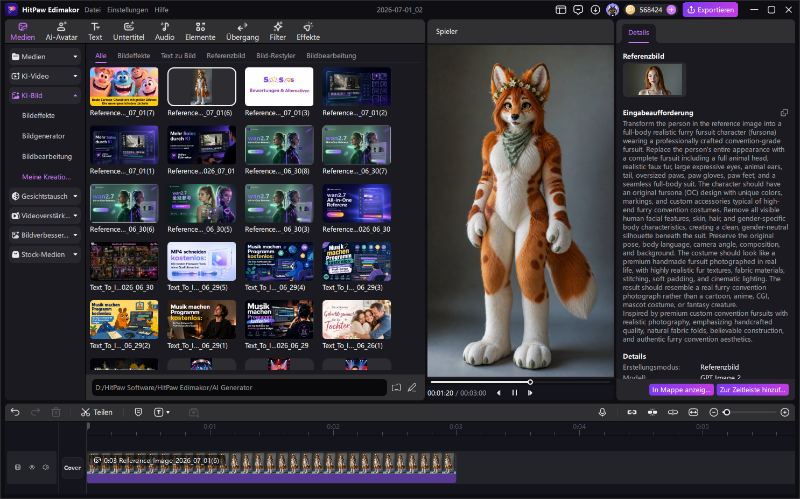Open the AI-Avatar tool
This screenshot has width=800, height=499.
pos(61,31)
